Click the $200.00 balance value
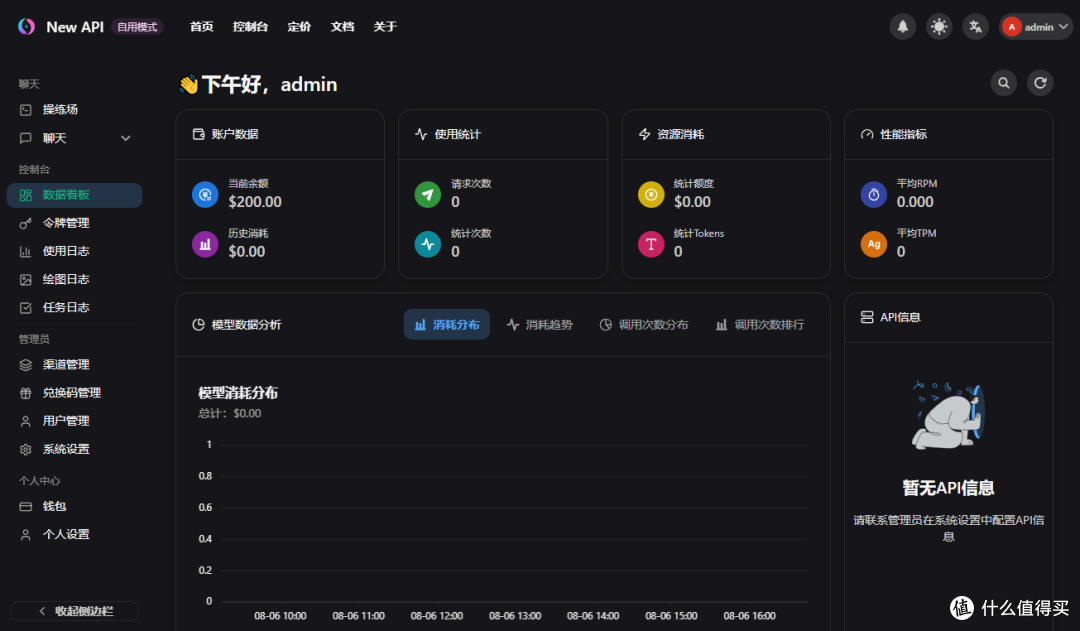 (255, 202)
